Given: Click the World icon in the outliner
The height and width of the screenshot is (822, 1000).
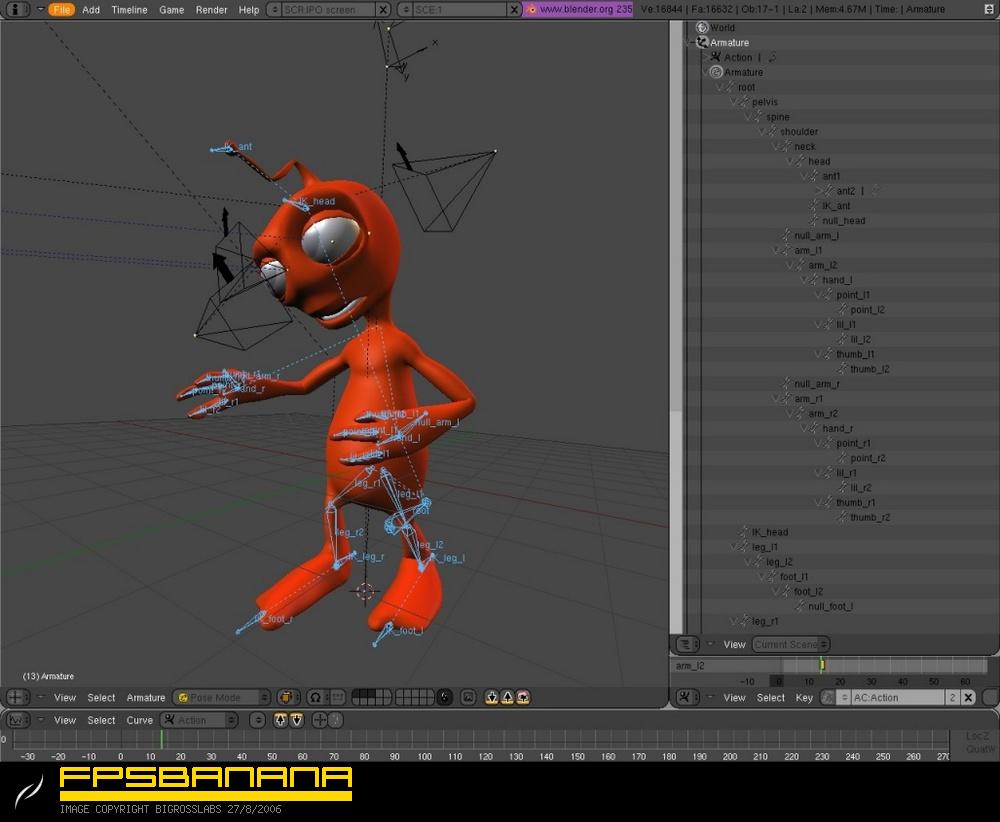Looking at the screenshot, I should (702, 28).
